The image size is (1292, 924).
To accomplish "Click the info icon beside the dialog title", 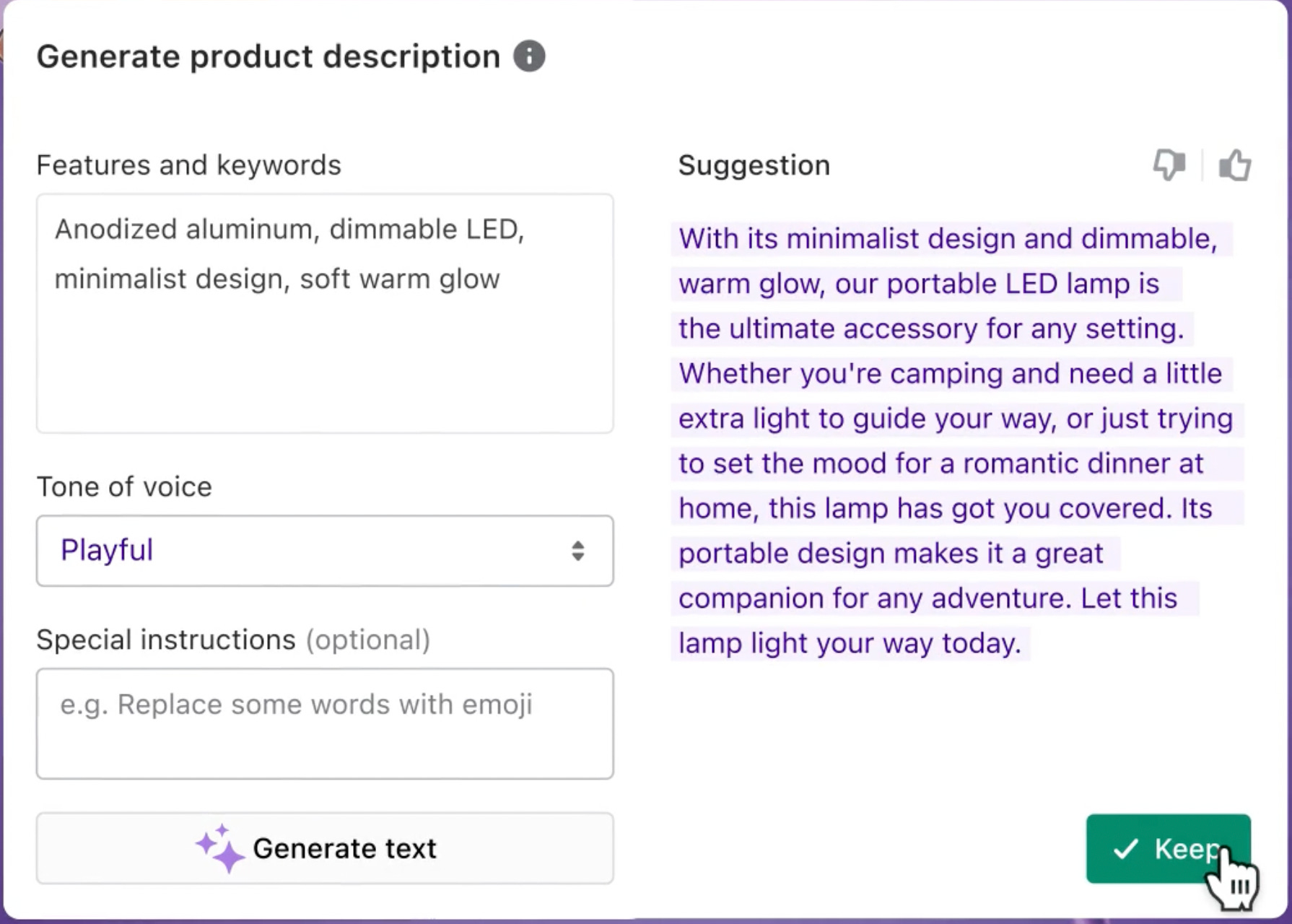I will [529, 56].
